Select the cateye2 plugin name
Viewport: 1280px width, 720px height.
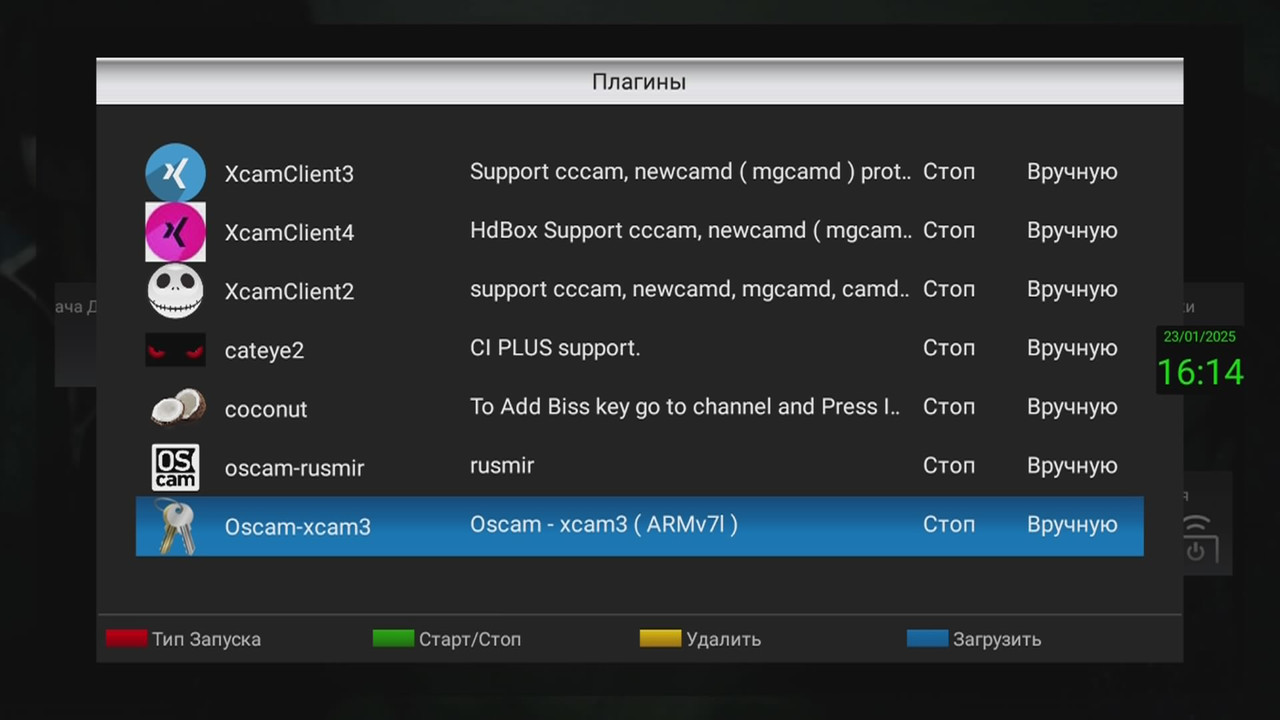click(x=264, y=351)
